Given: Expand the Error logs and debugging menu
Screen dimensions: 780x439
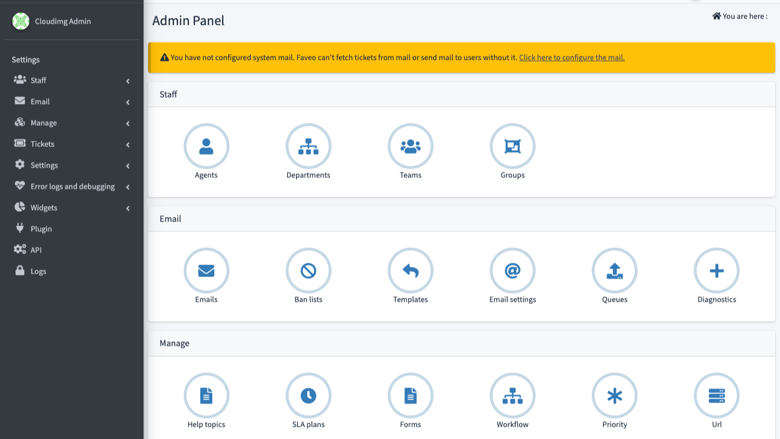Looking at the screenshot, I should coord(72,186).
